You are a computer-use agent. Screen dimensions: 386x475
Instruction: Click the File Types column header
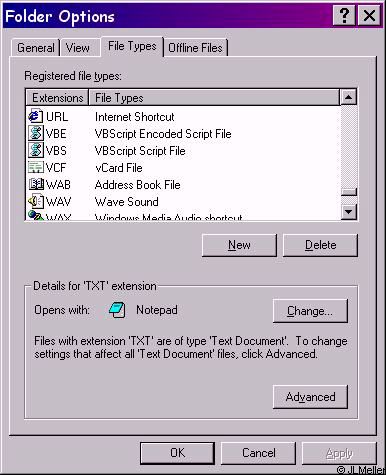214,98
